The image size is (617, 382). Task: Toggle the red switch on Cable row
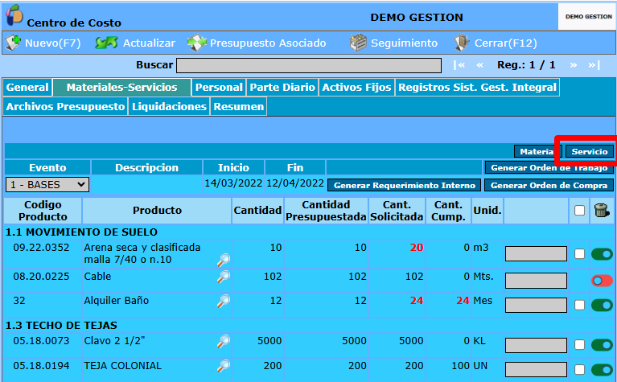[x=602, y=281]
